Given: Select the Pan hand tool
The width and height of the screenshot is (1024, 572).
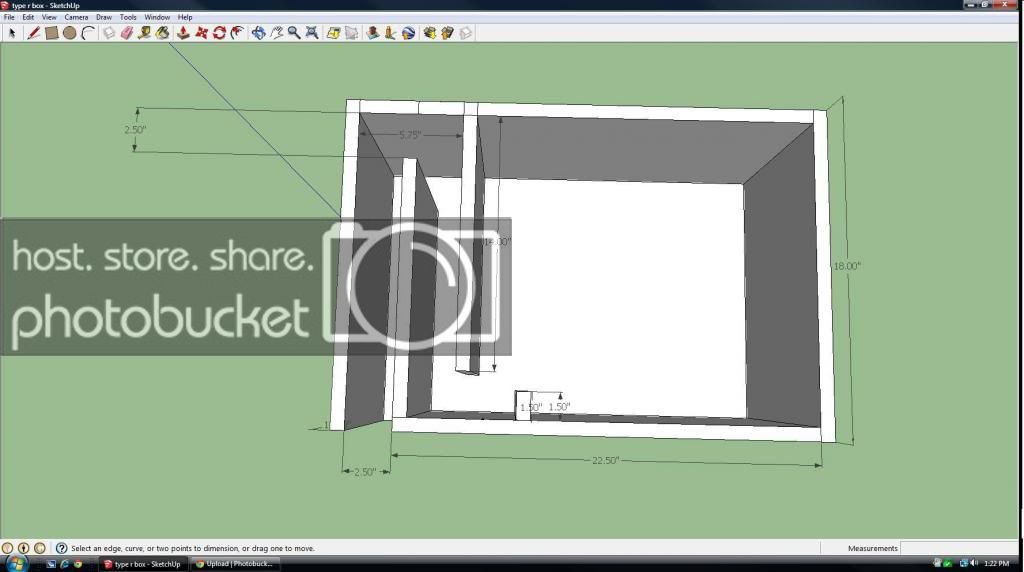Looking at the screenshot, I should (276, 33).
